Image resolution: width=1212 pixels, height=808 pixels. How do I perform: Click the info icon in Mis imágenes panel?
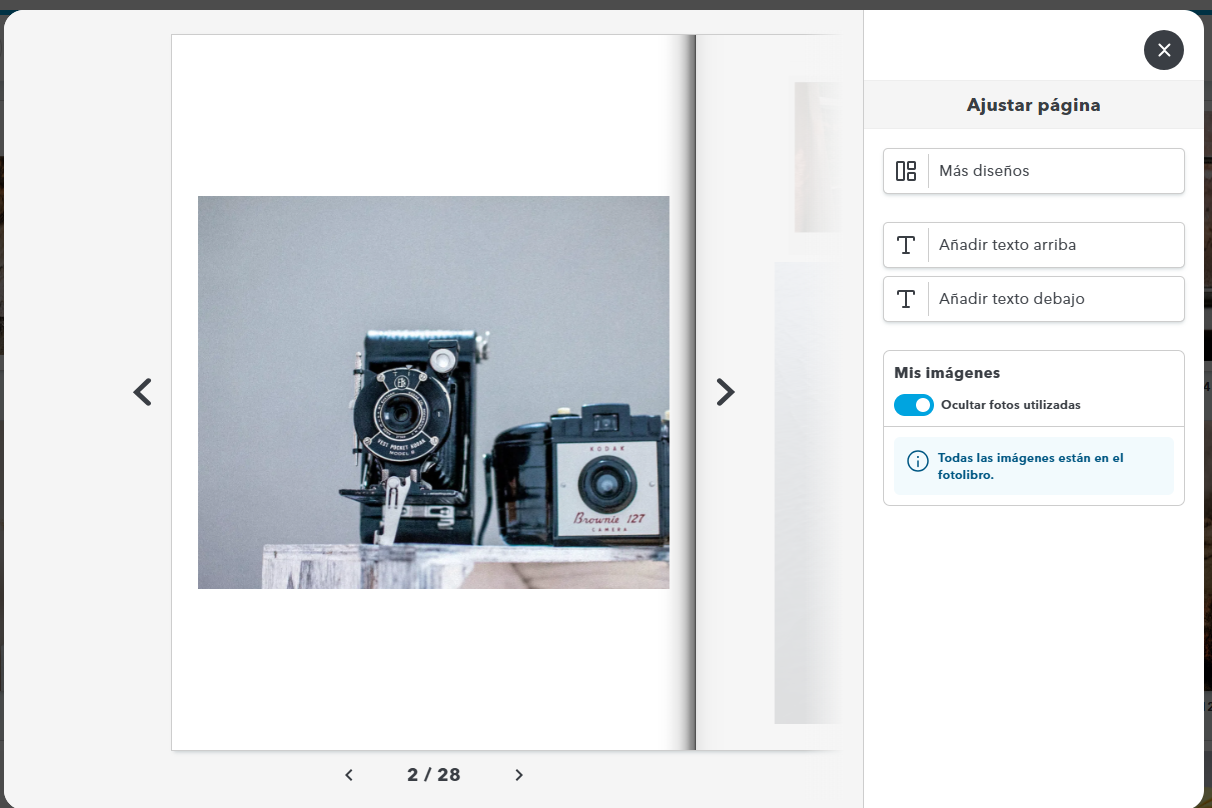(x=917, y=461)
